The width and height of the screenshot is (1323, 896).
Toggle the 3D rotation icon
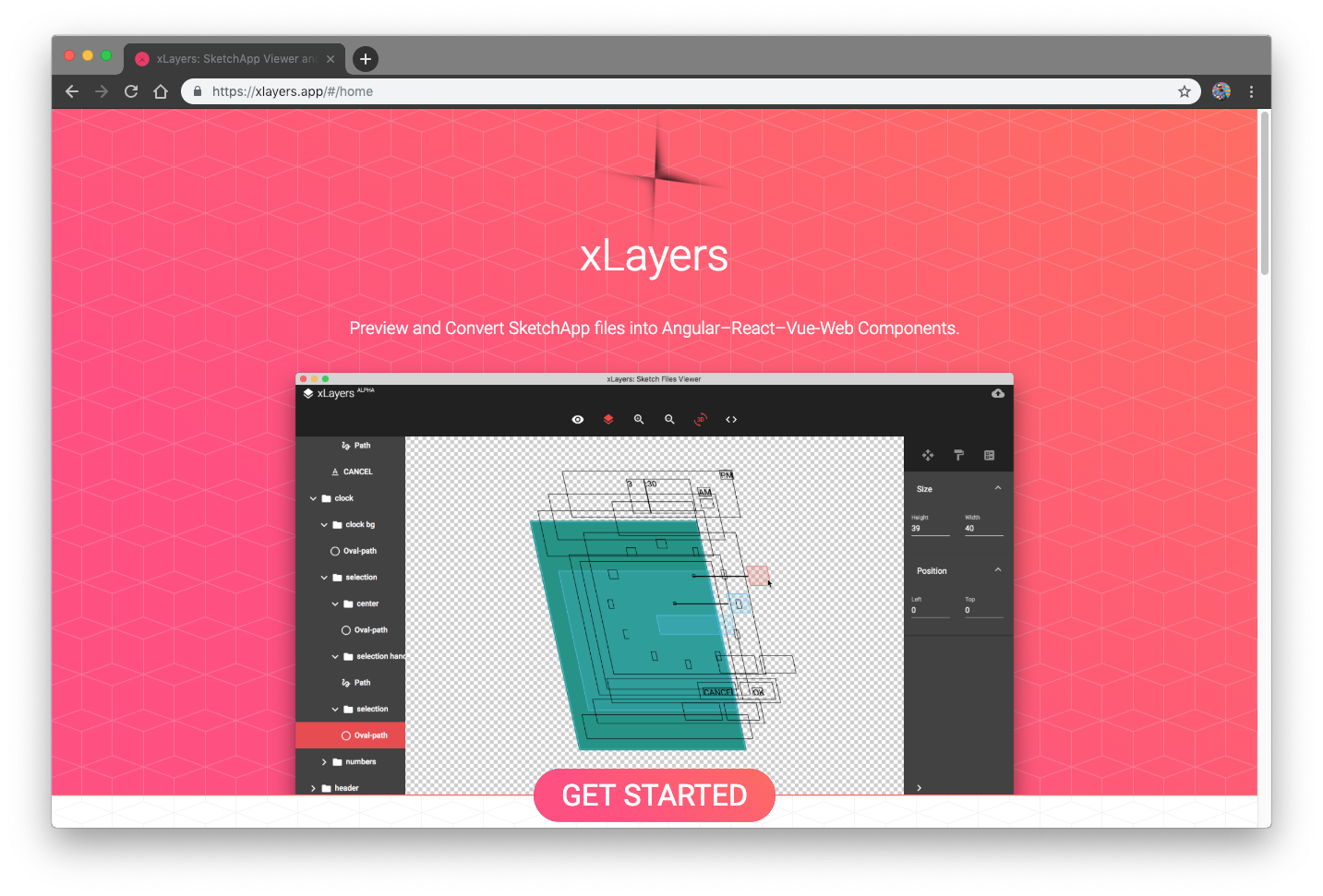(x=701, y=419)
